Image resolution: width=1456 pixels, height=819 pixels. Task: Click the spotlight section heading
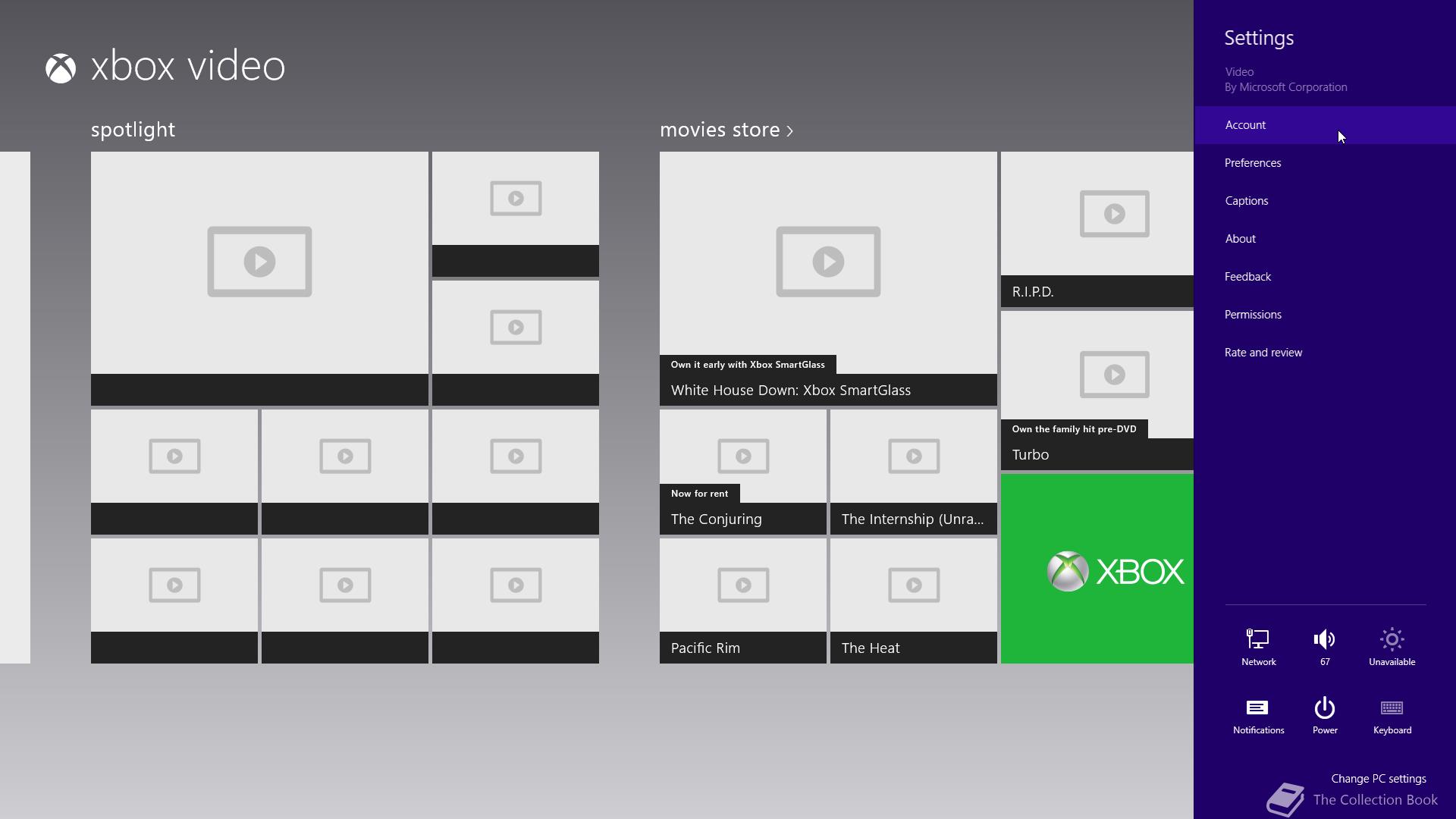pyautogui.click(x=133, y=130)
